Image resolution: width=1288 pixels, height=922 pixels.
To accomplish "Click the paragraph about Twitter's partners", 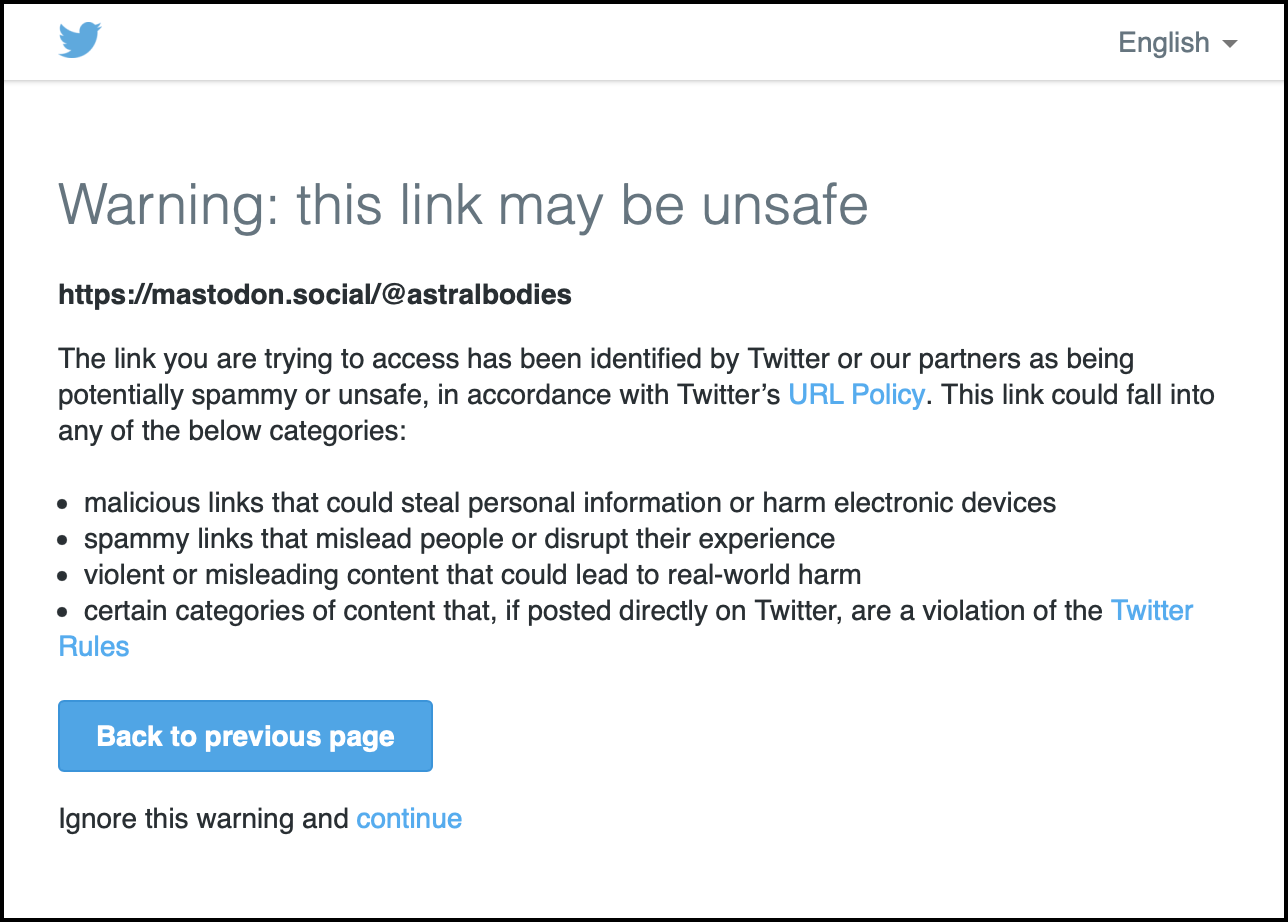I will [637, 394].
